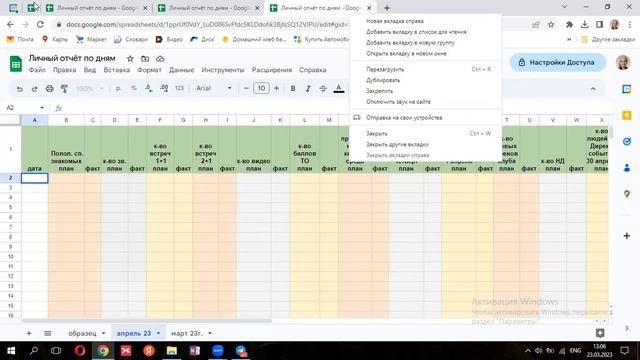640x360 pixels.
Task: Check cloud save status icon
Action: click(x=160, y=59)
